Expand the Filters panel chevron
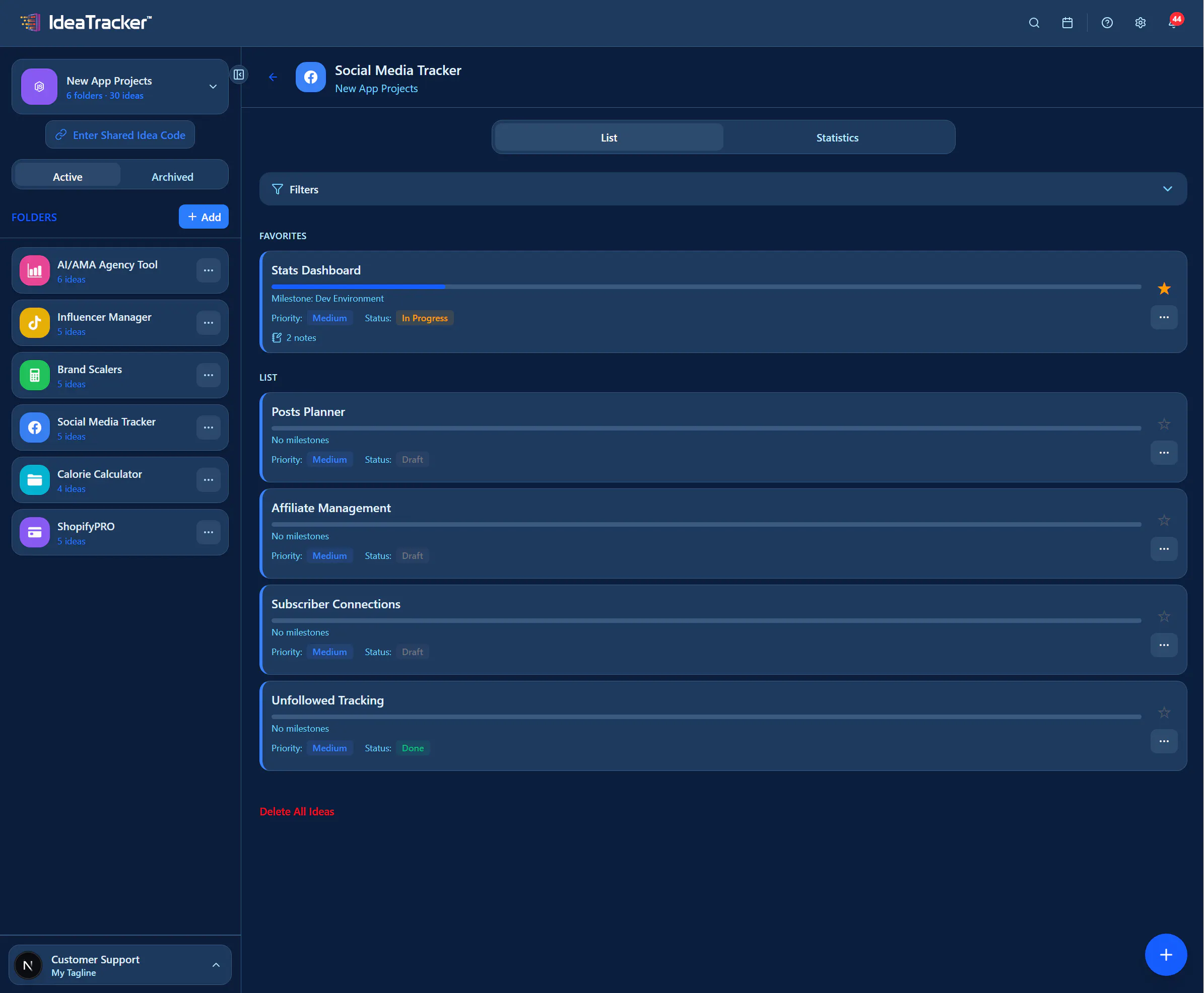This screenshot has height=993, width=1204. [x=1167, y=189]
